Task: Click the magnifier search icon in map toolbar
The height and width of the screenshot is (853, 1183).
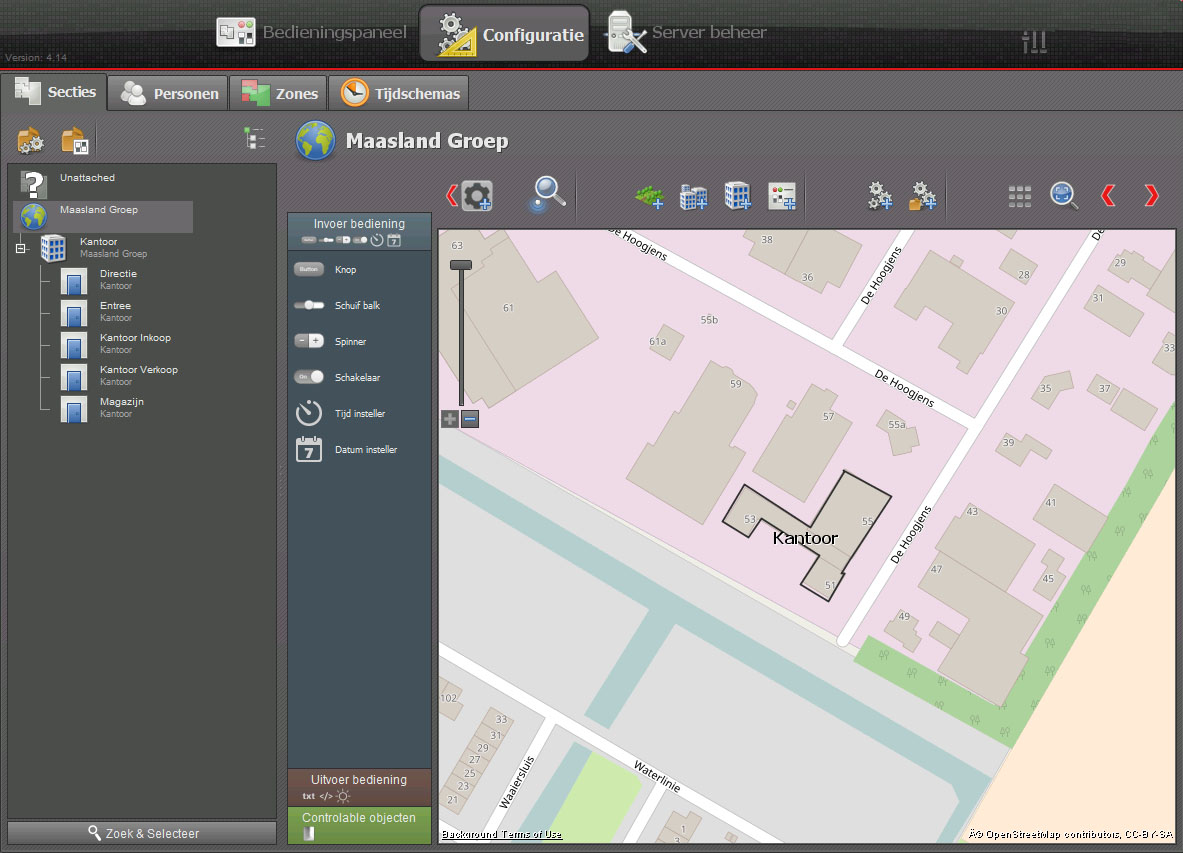Action: 548,194
